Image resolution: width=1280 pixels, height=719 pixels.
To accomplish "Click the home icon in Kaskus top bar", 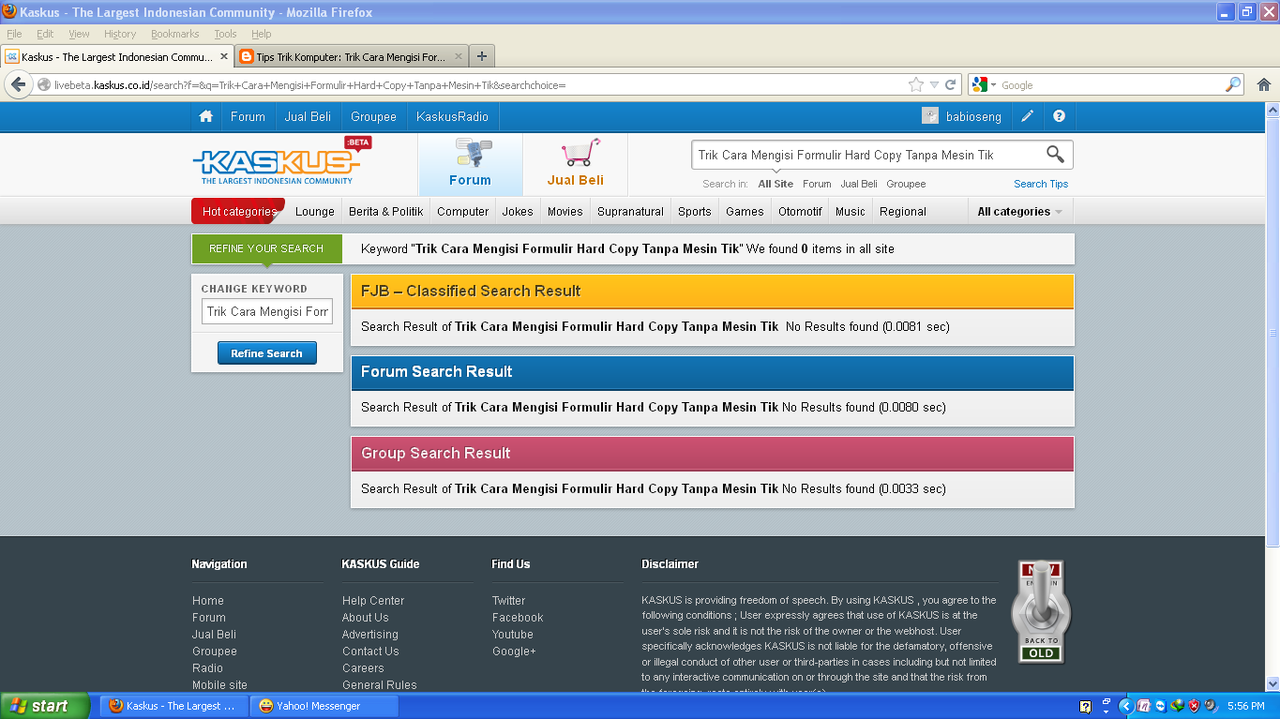I will click(x=206, y=117).
